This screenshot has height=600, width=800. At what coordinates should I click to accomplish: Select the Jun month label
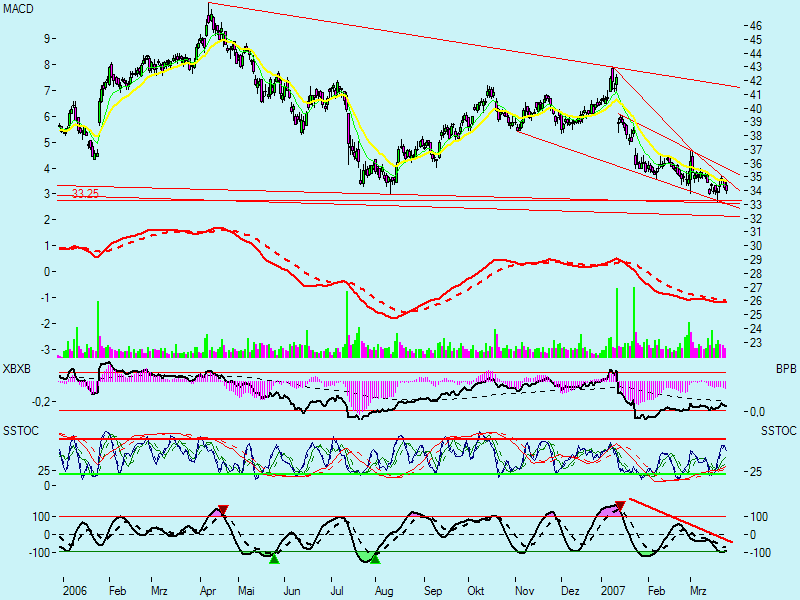click(x=291, y=591)
